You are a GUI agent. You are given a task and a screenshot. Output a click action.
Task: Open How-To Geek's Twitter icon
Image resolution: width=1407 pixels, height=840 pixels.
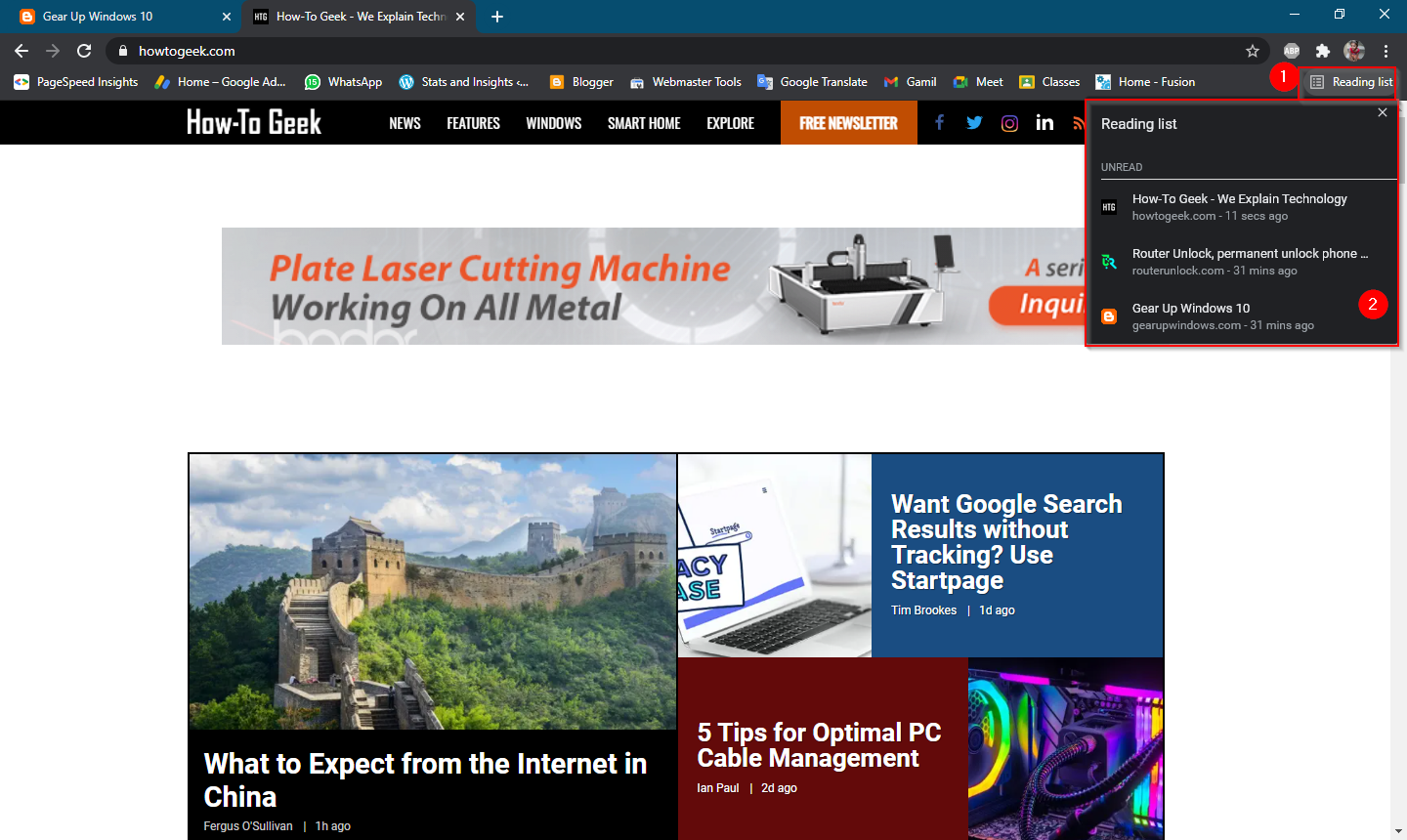[974, 122]
